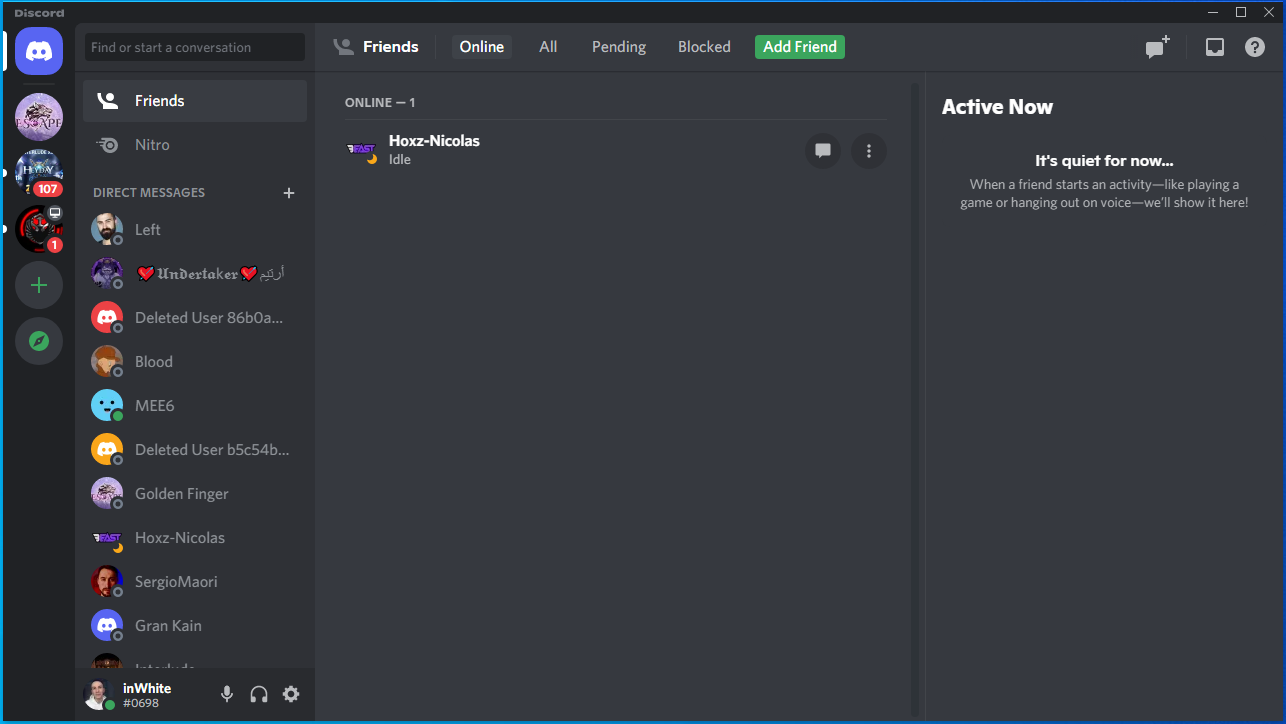Click the New Group DM icon
Screen dimensions: 1286x724
coord(1157,47)
